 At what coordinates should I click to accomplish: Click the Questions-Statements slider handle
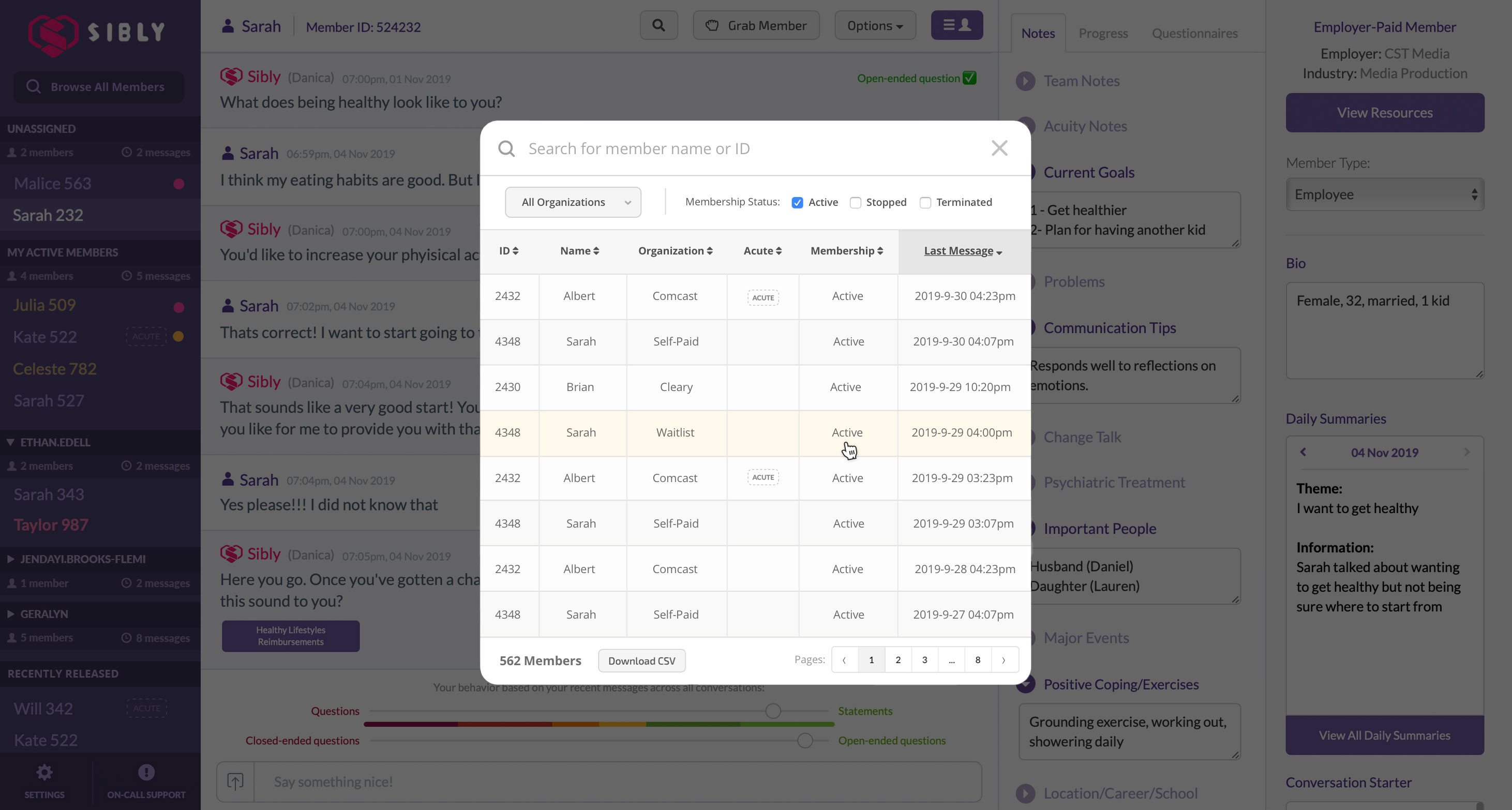pyautogui.click(x=773, y=711)
